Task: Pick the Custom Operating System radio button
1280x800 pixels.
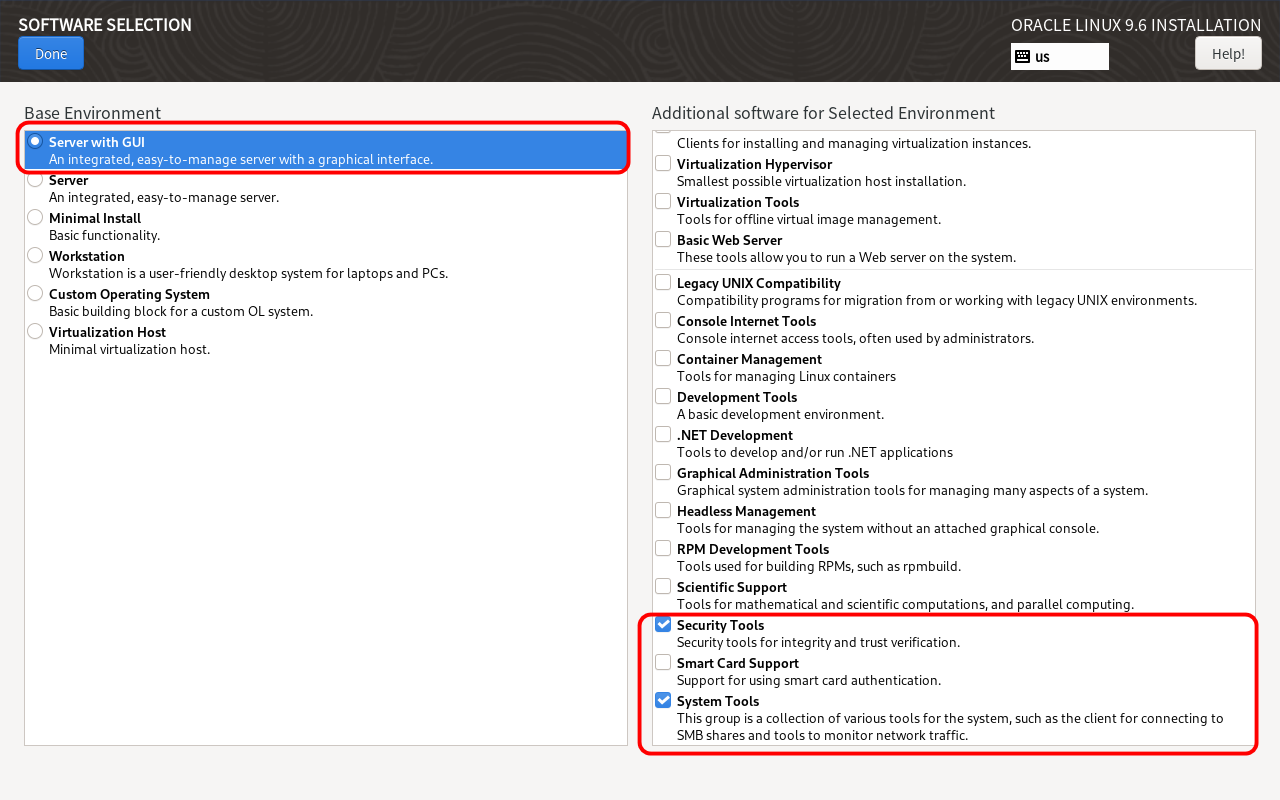Action: pyautogui.click(x=35, y=294)
